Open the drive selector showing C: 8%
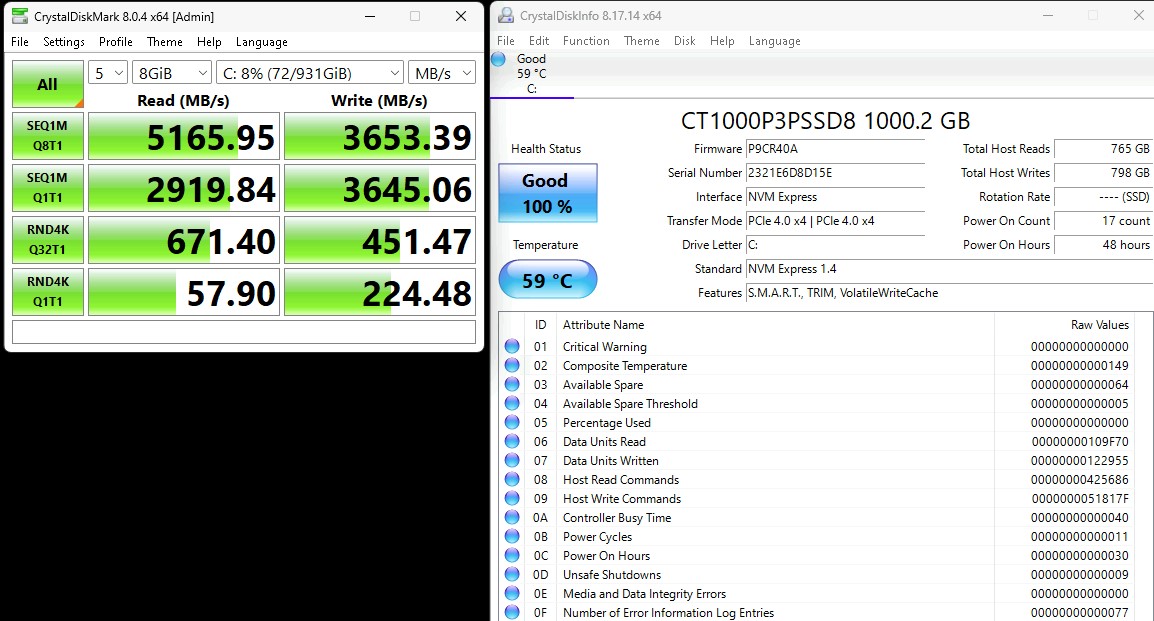This screenshot has width=1154, height=621. point(310,73)
